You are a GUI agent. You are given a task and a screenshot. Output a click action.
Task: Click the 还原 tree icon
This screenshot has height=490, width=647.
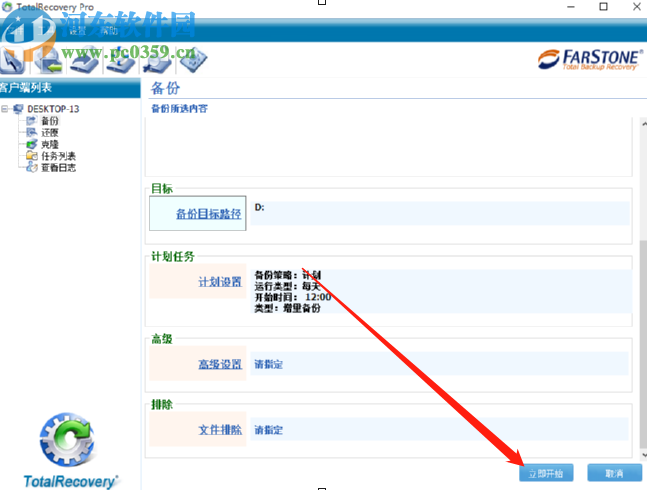pyautogui.click(x=32, y=132)
